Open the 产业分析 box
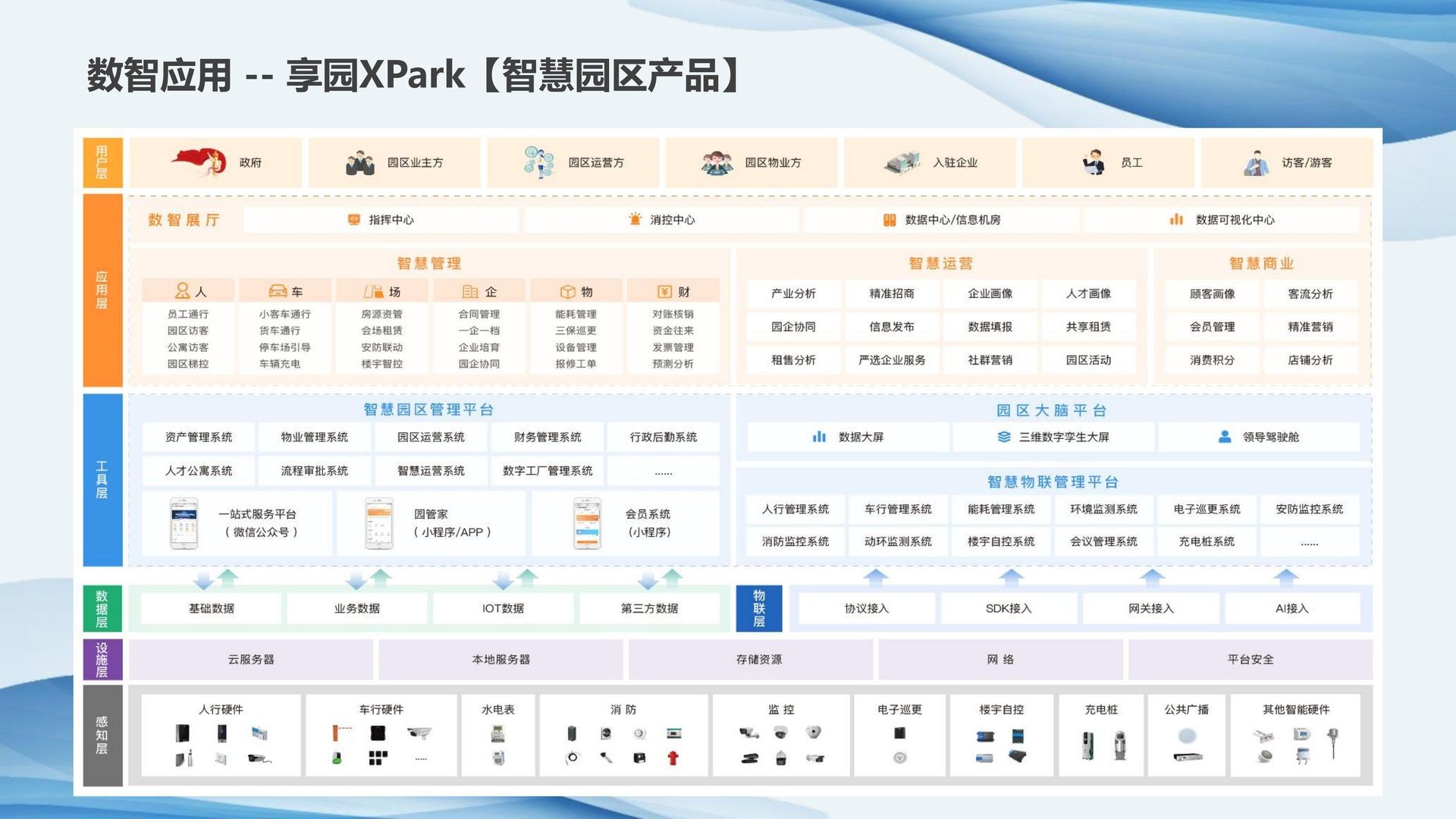Screen dimensions: 1456x819 794,293
